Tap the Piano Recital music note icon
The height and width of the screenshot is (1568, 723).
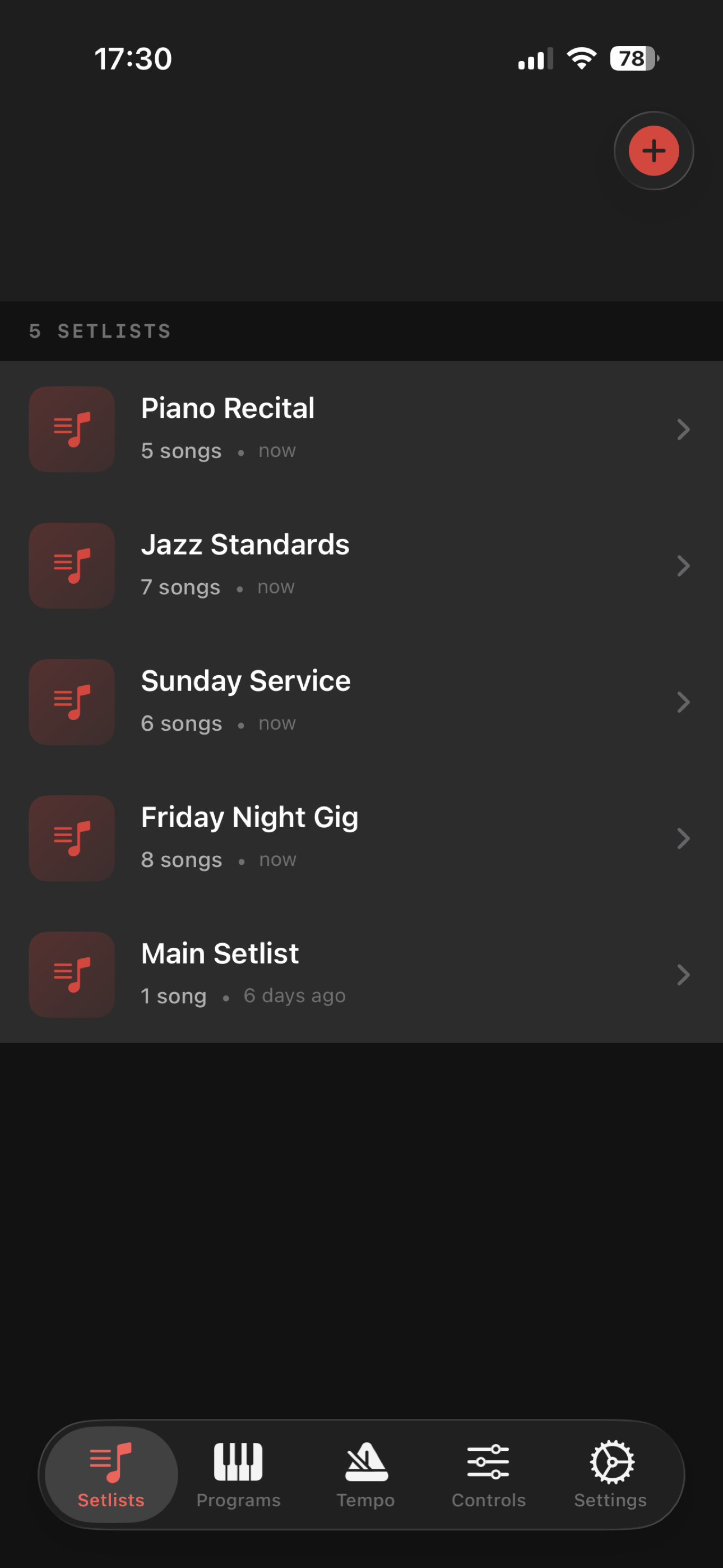click(x=72, y=429)
